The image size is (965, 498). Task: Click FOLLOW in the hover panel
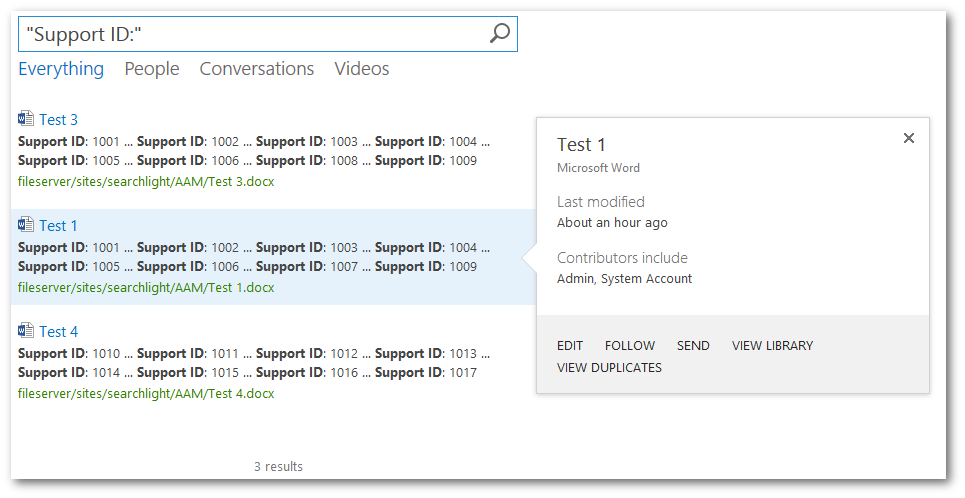click(630, 346)
